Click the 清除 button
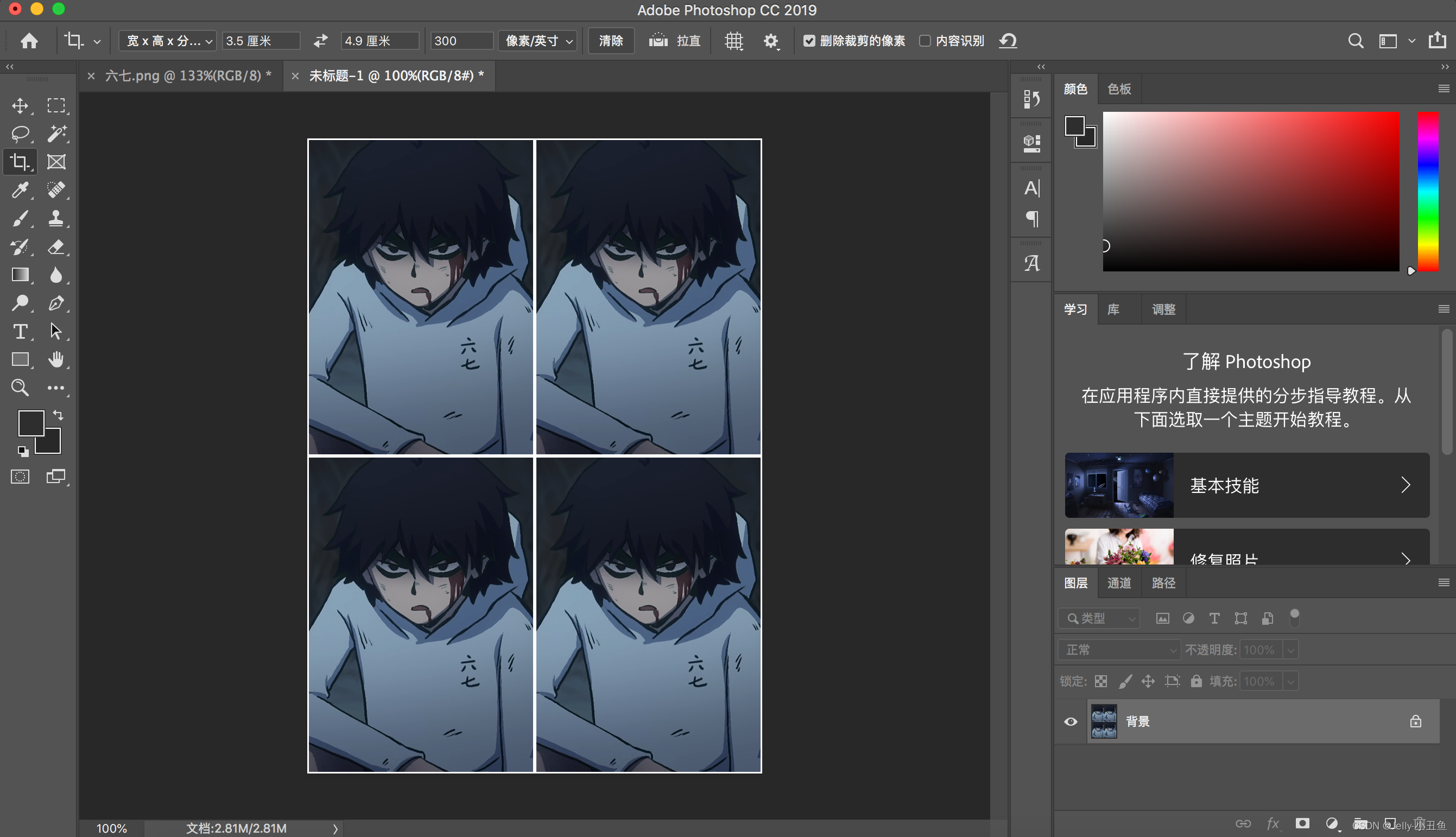The height and width of the screenshot is (837, 1456). (x=610, y=41)
